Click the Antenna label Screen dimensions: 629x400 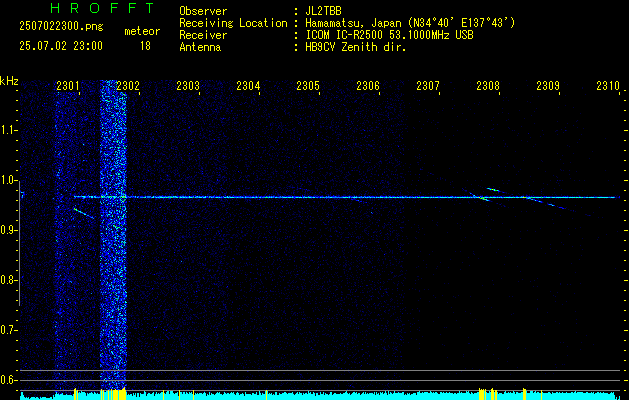pyautogui.click(x=200, y=47)
